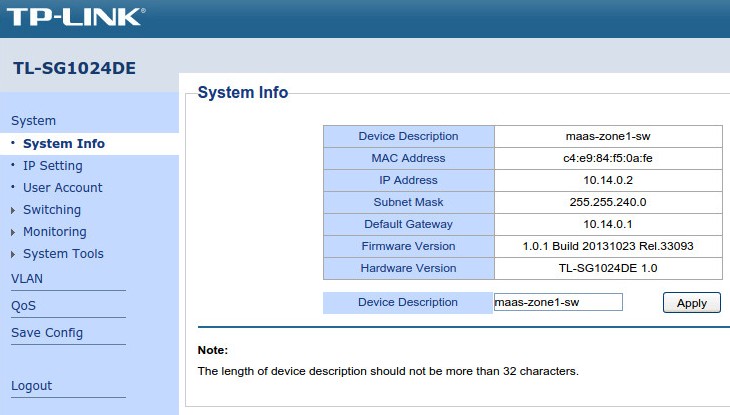This screenshot has height=415, width=730.
Task: Click the TL-SG1024DE model title
Action: 74,68
